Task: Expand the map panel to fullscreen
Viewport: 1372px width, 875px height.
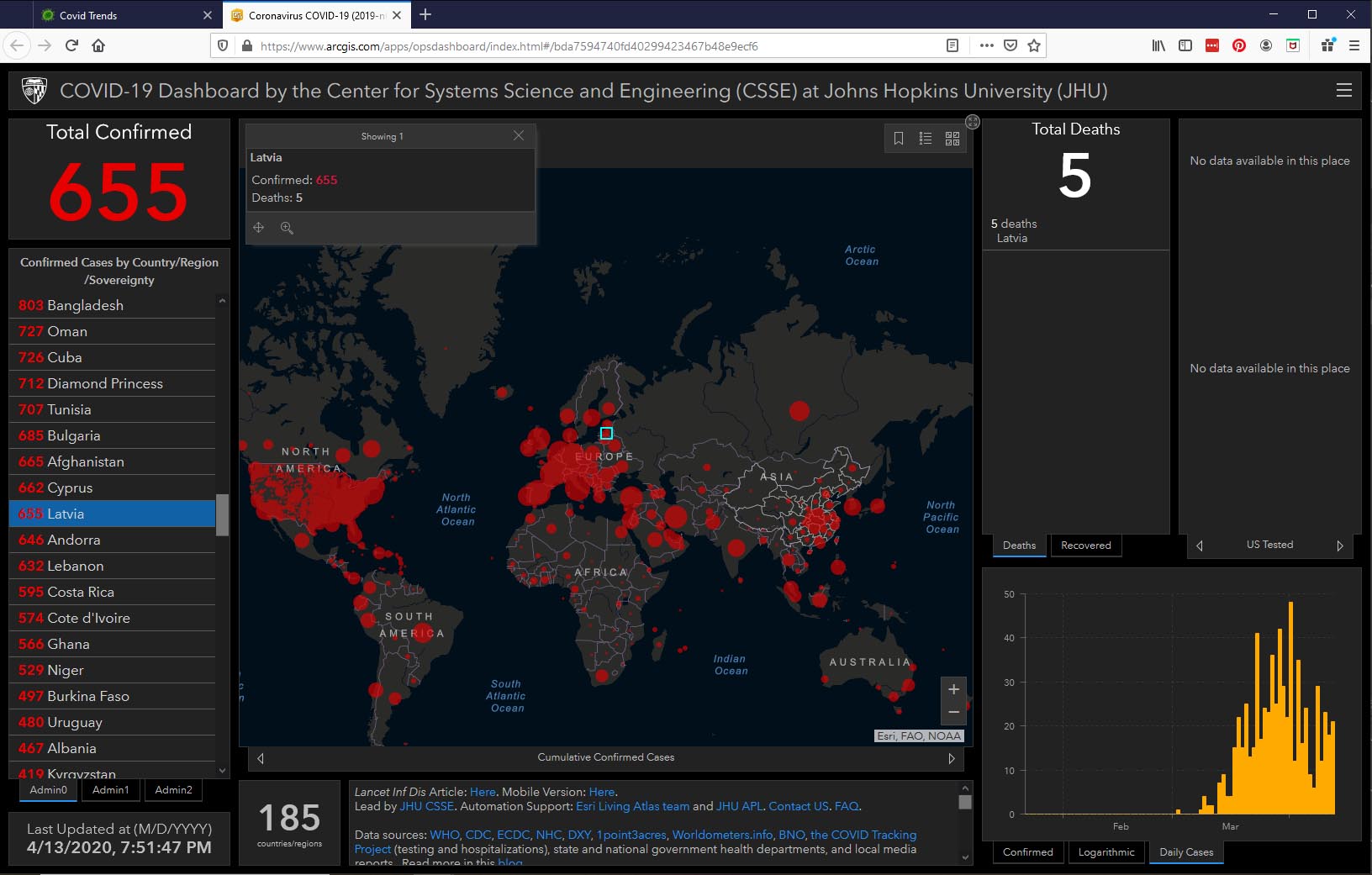Action: point(973,122)
